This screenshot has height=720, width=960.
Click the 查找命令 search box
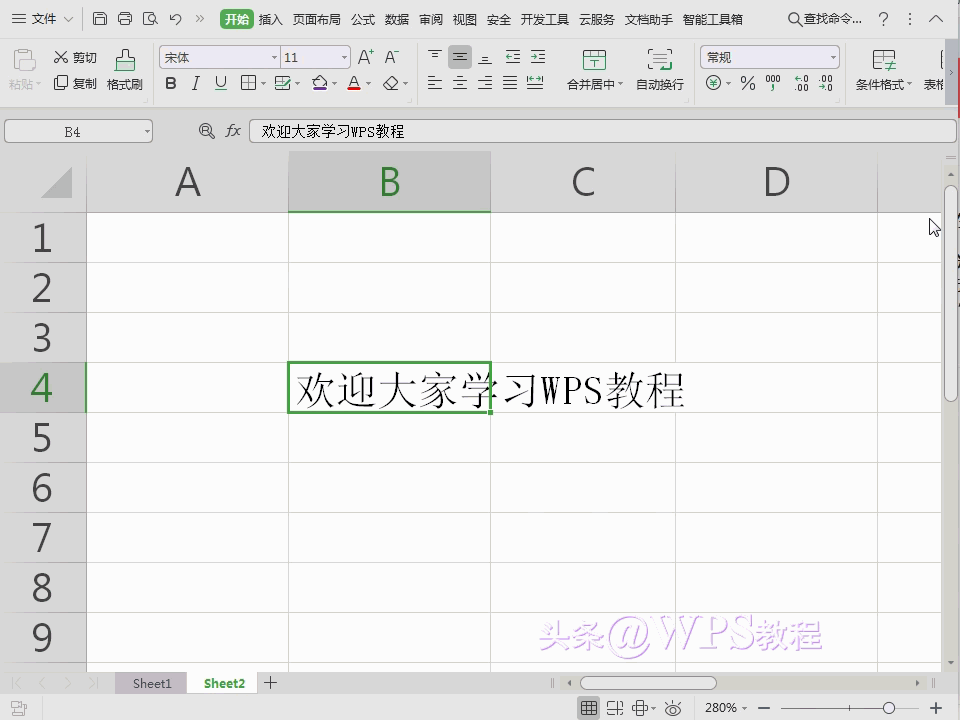point(825,19)
